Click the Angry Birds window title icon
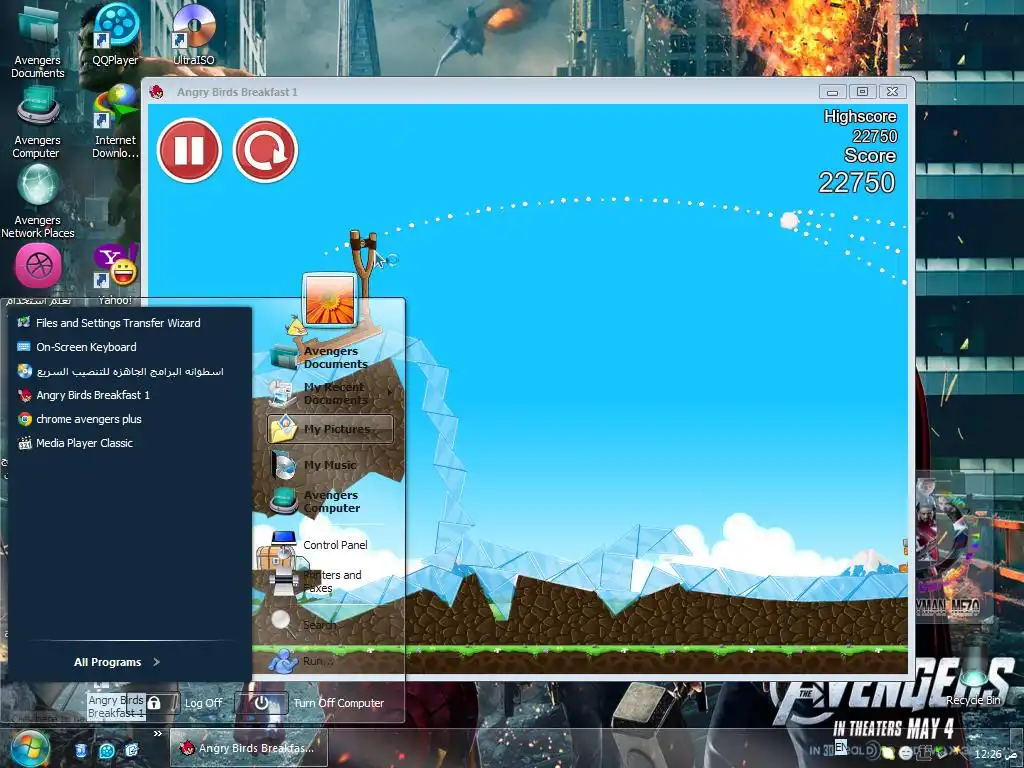 157,92
